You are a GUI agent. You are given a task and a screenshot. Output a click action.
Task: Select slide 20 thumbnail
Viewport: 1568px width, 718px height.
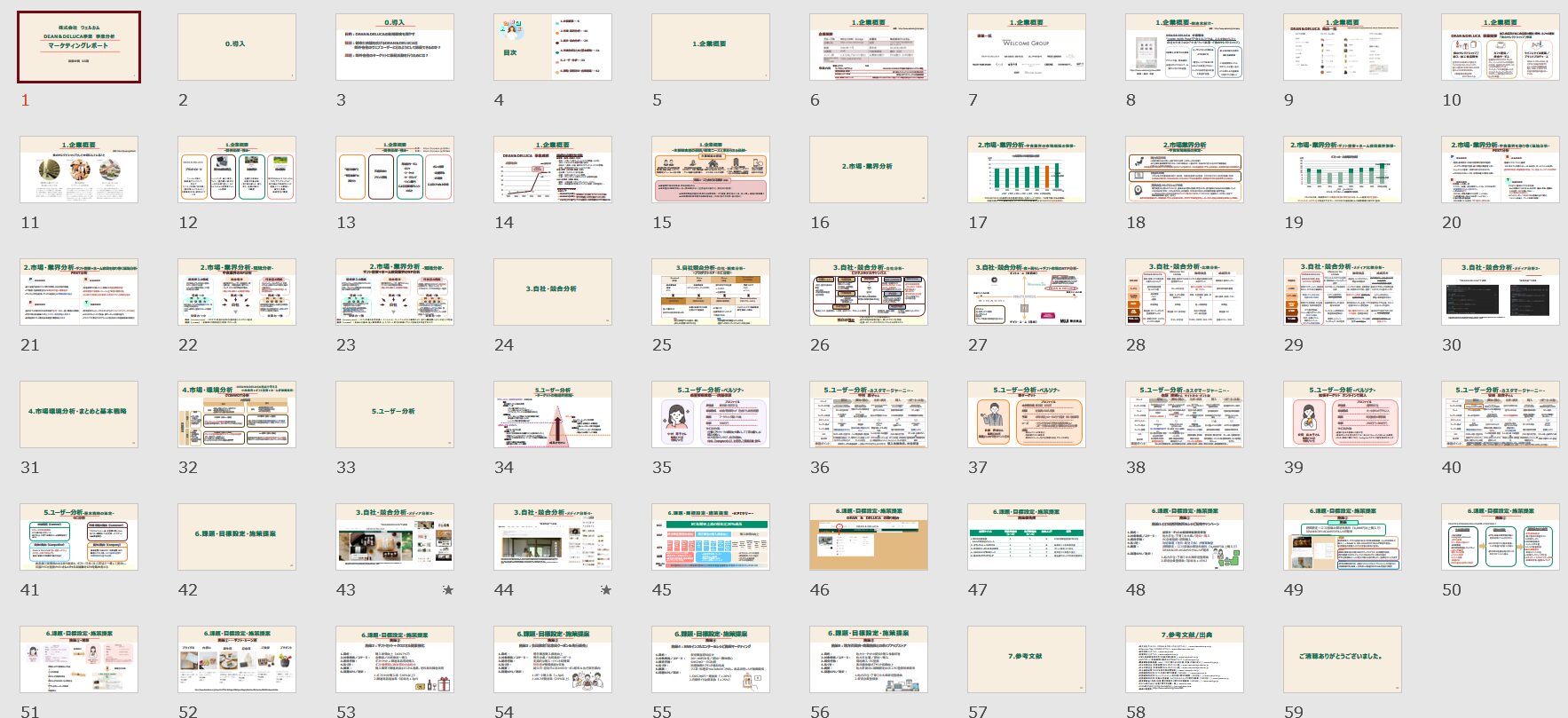[1501, 170]
